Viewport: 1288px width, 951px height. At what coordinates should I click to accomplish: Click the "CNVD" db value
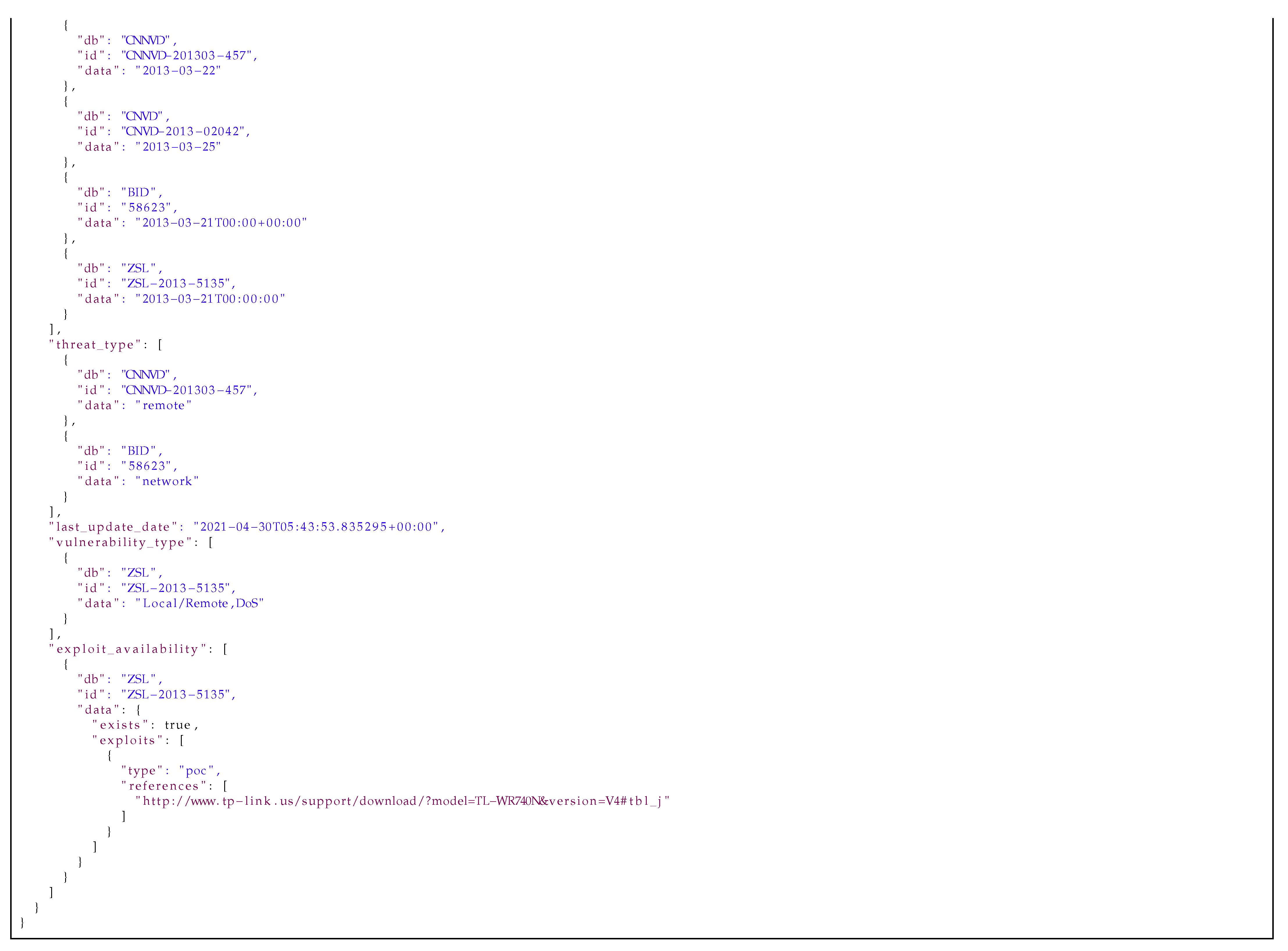coord(142,117)
